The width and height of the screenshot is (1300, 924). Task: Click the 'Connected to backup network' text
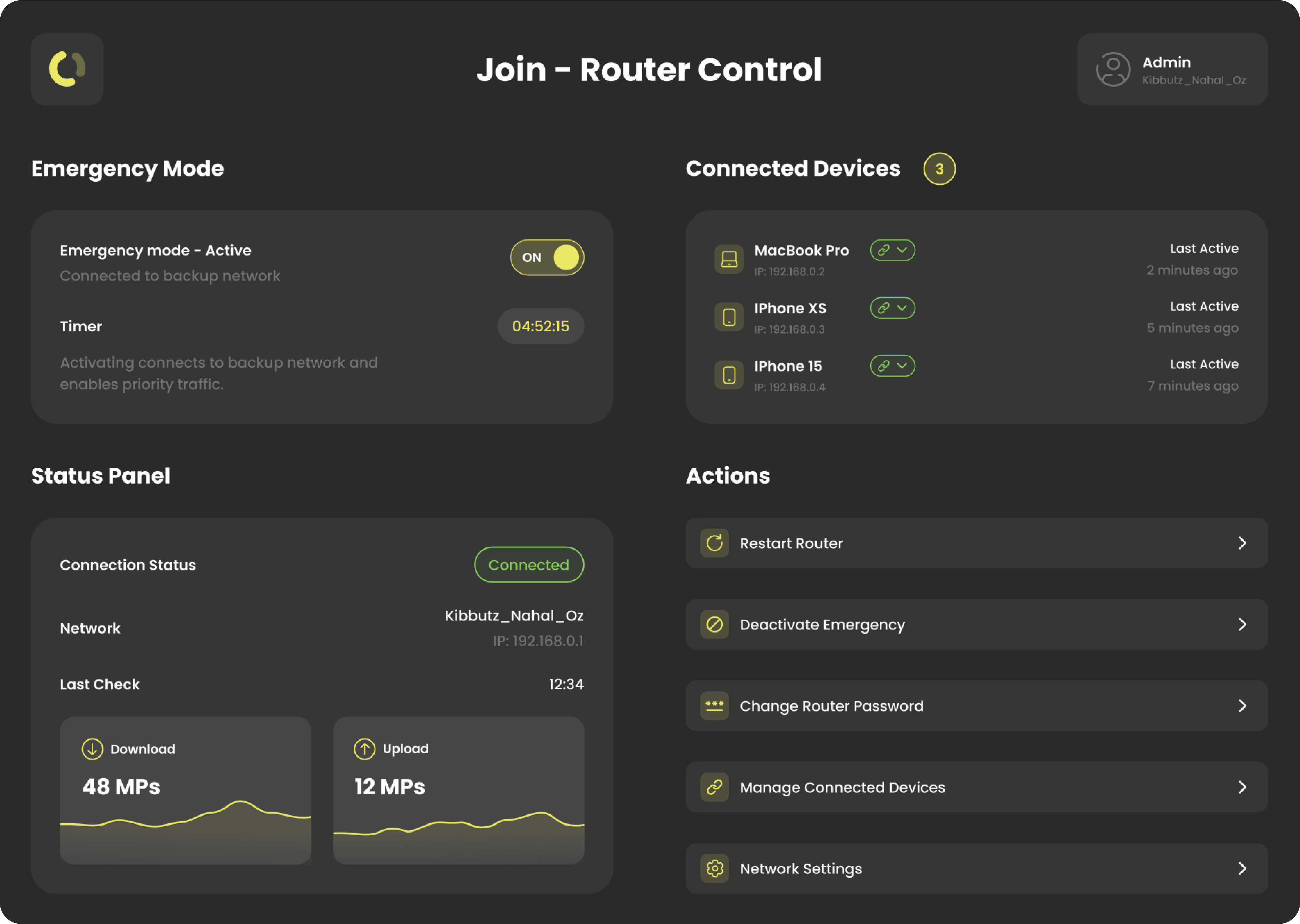[x=170, y=276]
